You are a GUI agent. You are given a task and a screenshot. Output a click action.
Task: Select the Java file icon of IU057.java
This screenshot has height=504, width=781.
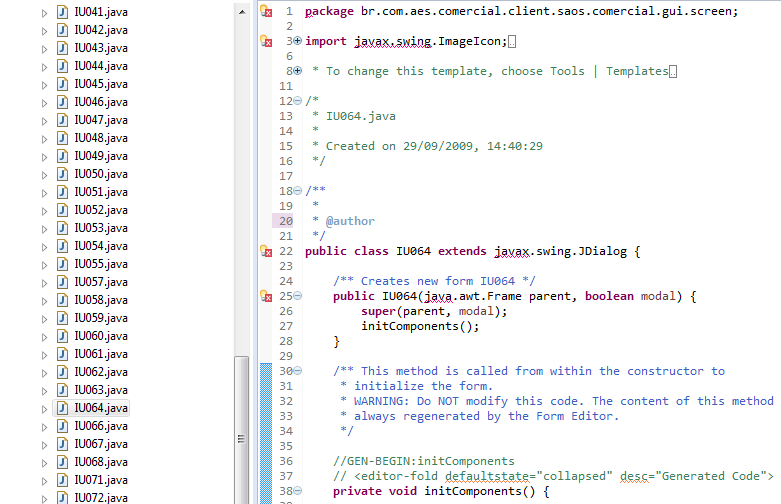[62, 282]
